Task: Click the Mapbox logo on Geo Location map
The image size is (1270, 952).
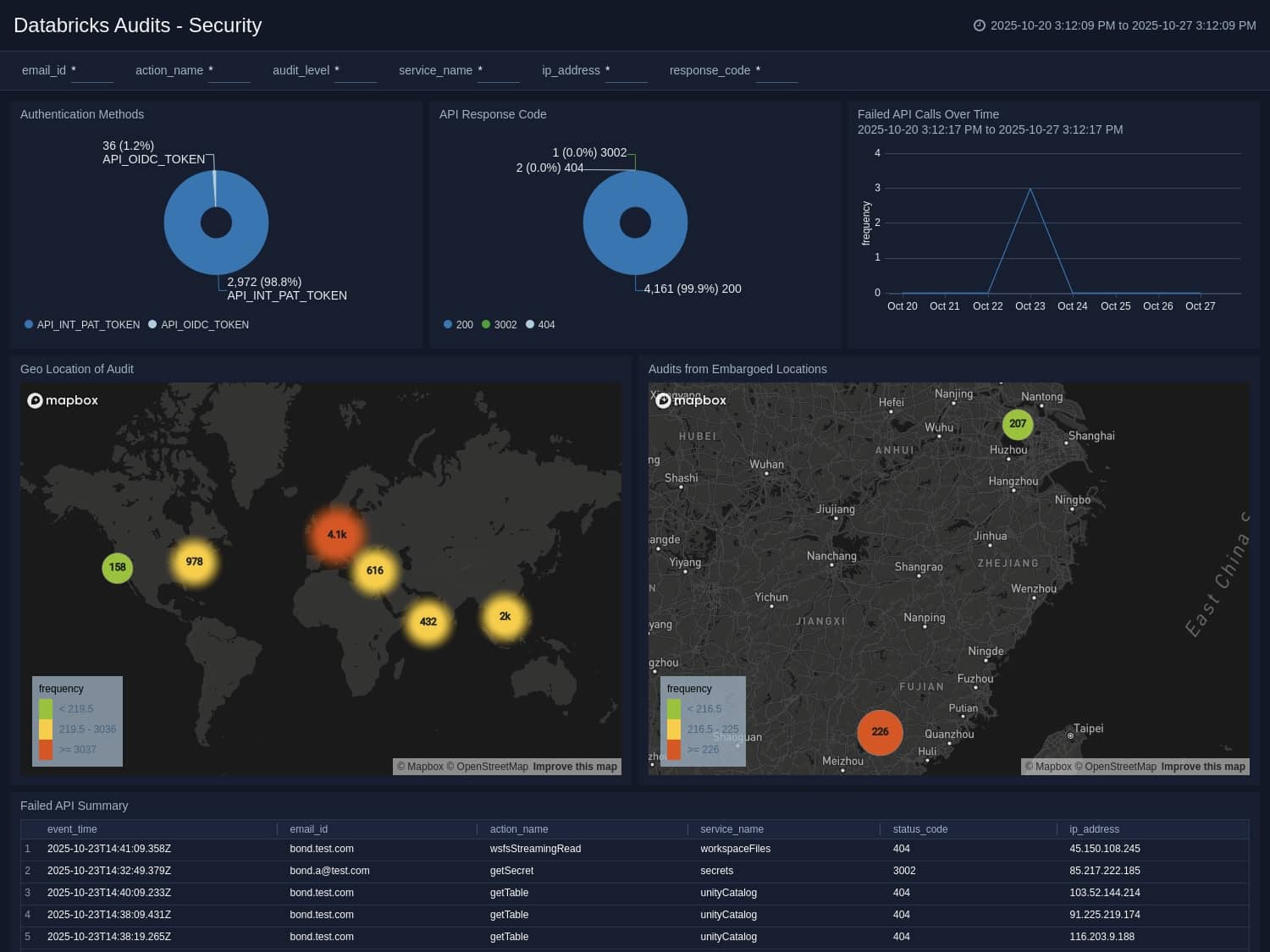Action: pyautogui.click(x=63, y=400)
